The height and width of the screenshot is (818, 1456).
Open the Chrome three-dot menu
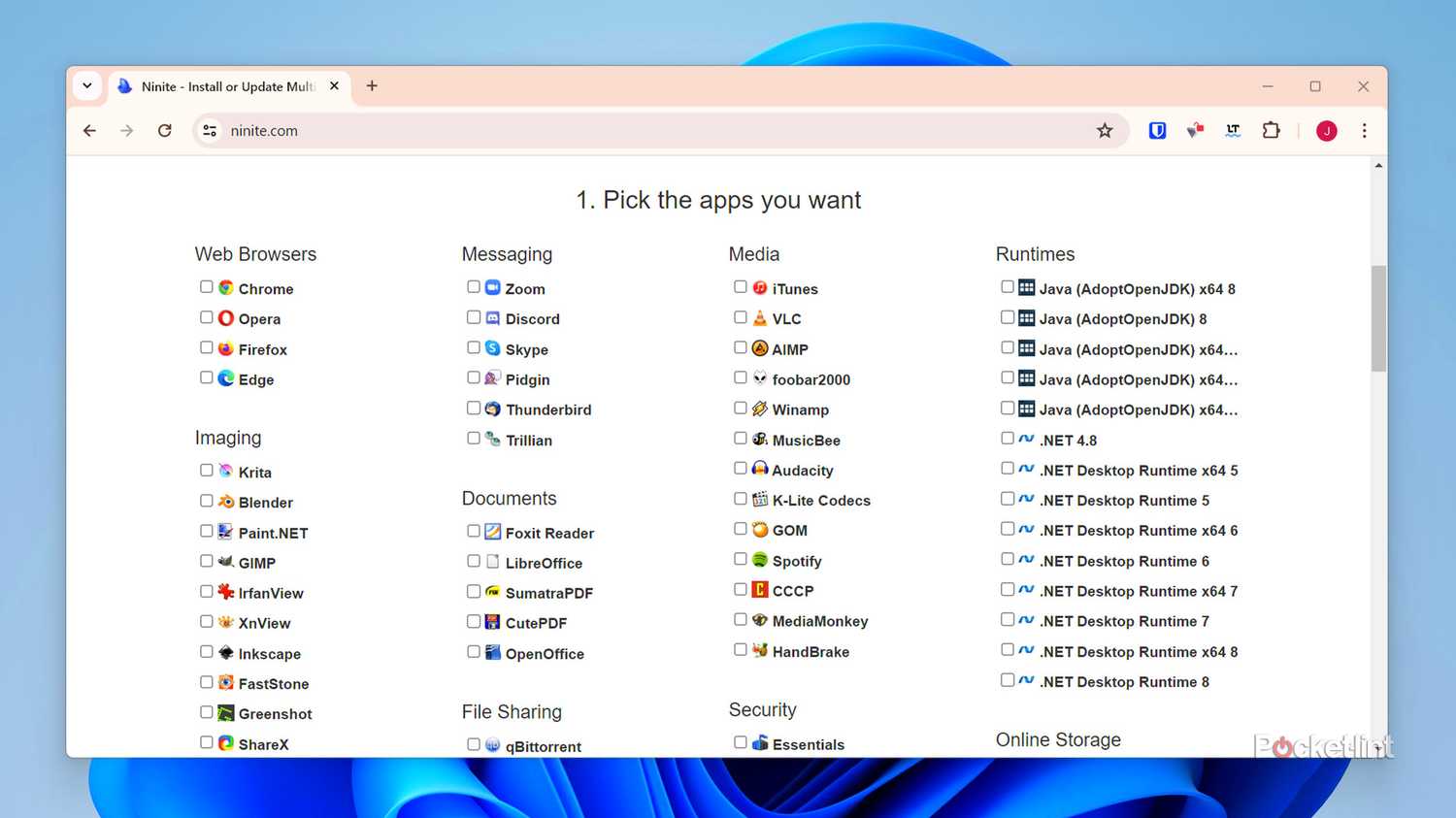(x=1364, y=131)
